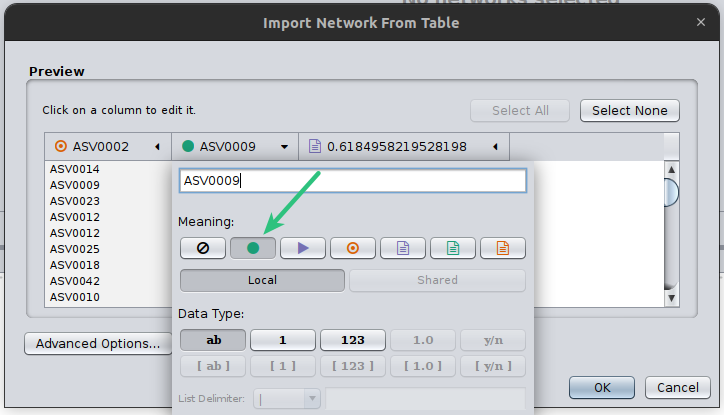
Task: Choose the purple Interaction Type arrow icon
Action: click(303, 248)
